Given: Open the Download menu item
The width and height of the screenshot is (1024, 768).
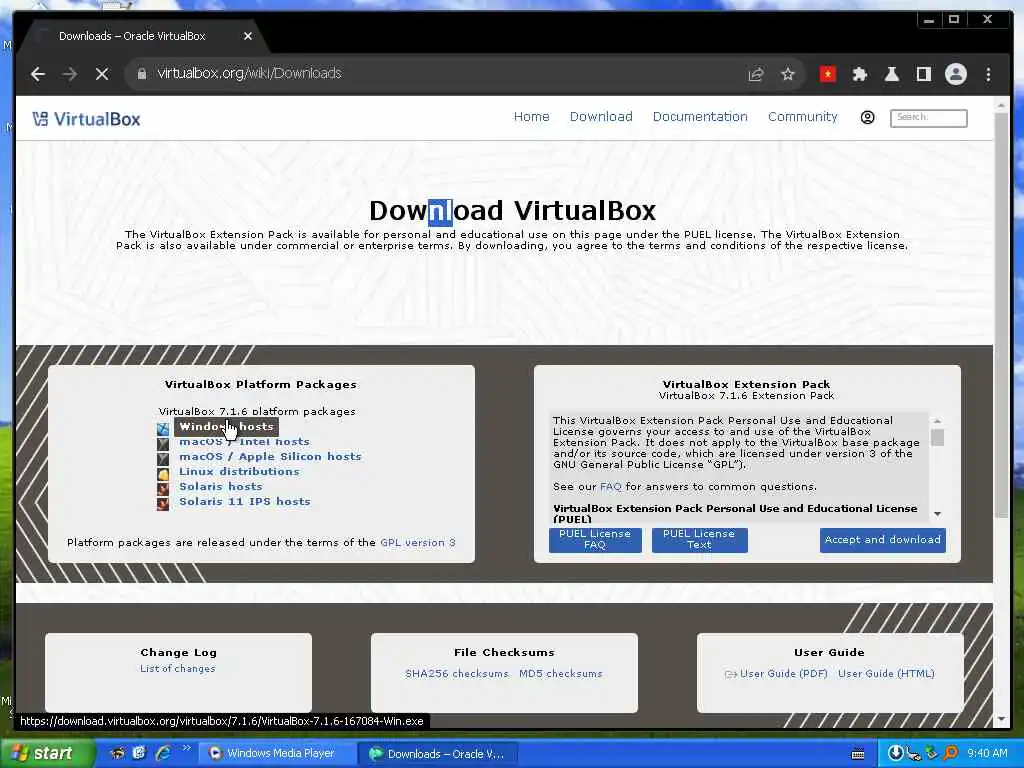Looking at the screenshot, I should 601,117.
